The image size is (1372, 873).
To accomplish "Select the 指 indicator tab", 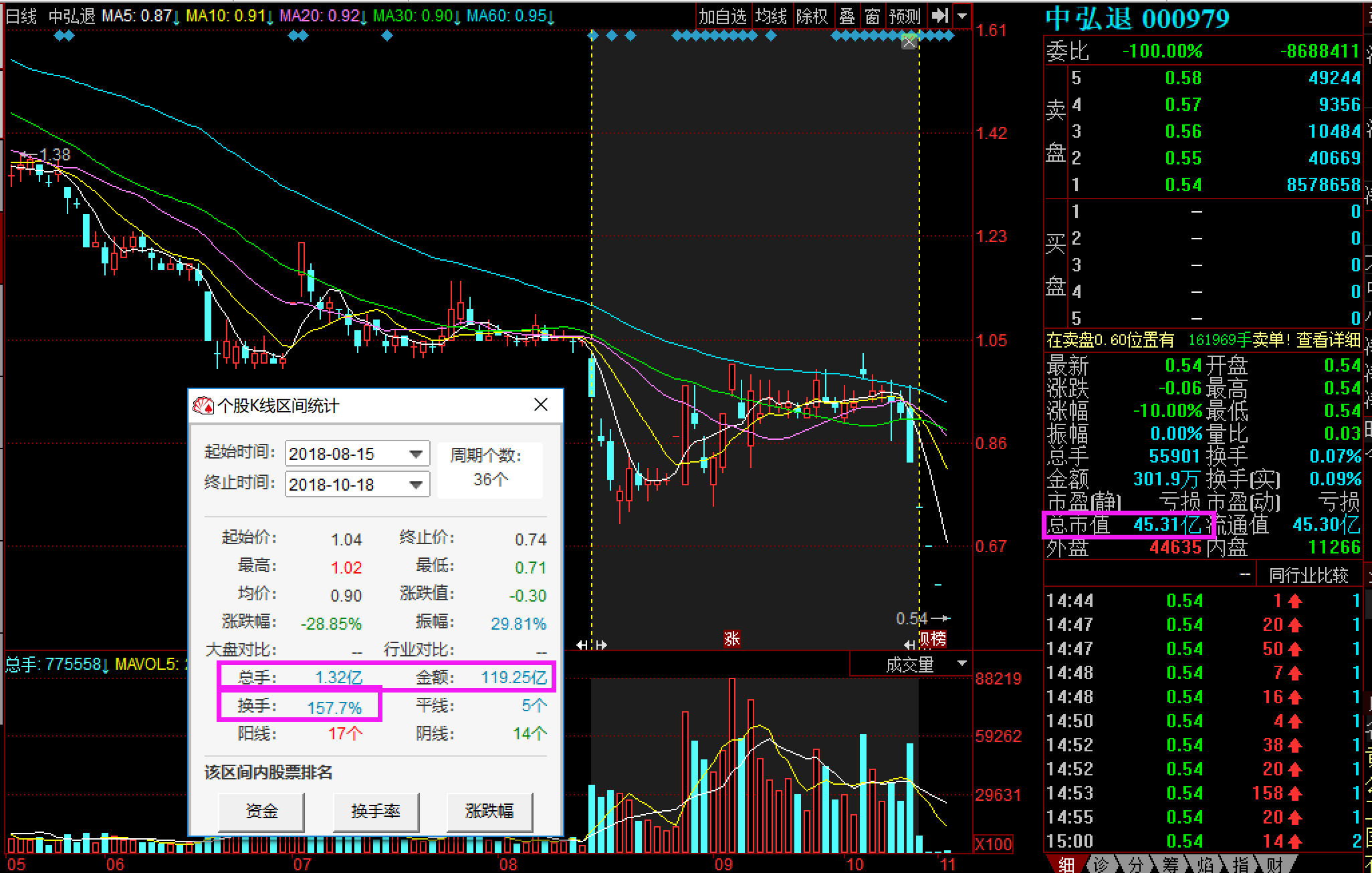I will [1240, 864].
